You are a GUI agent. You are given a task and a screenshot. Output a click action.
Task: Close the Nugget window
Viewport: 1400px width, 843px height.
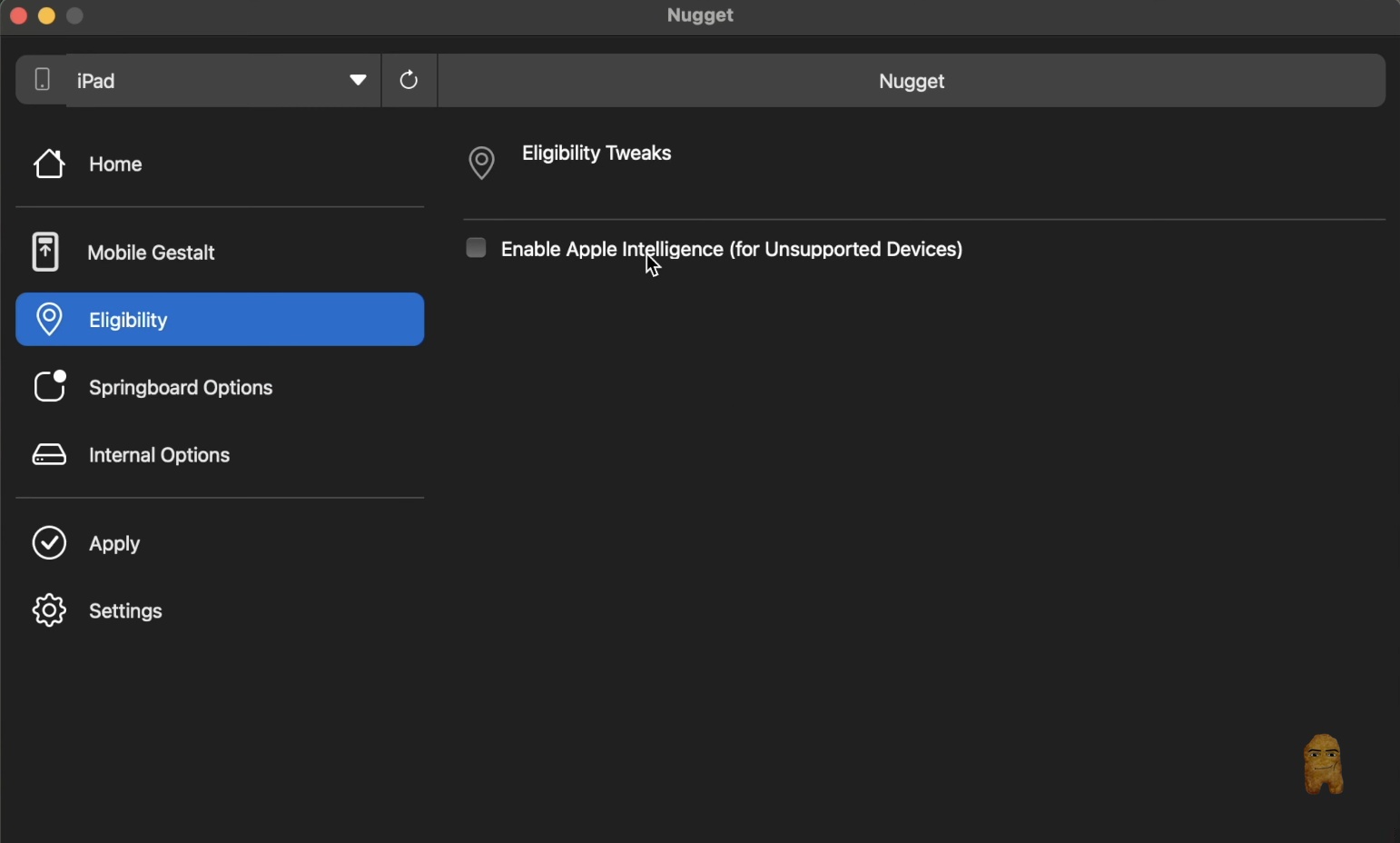click(18, 16)
